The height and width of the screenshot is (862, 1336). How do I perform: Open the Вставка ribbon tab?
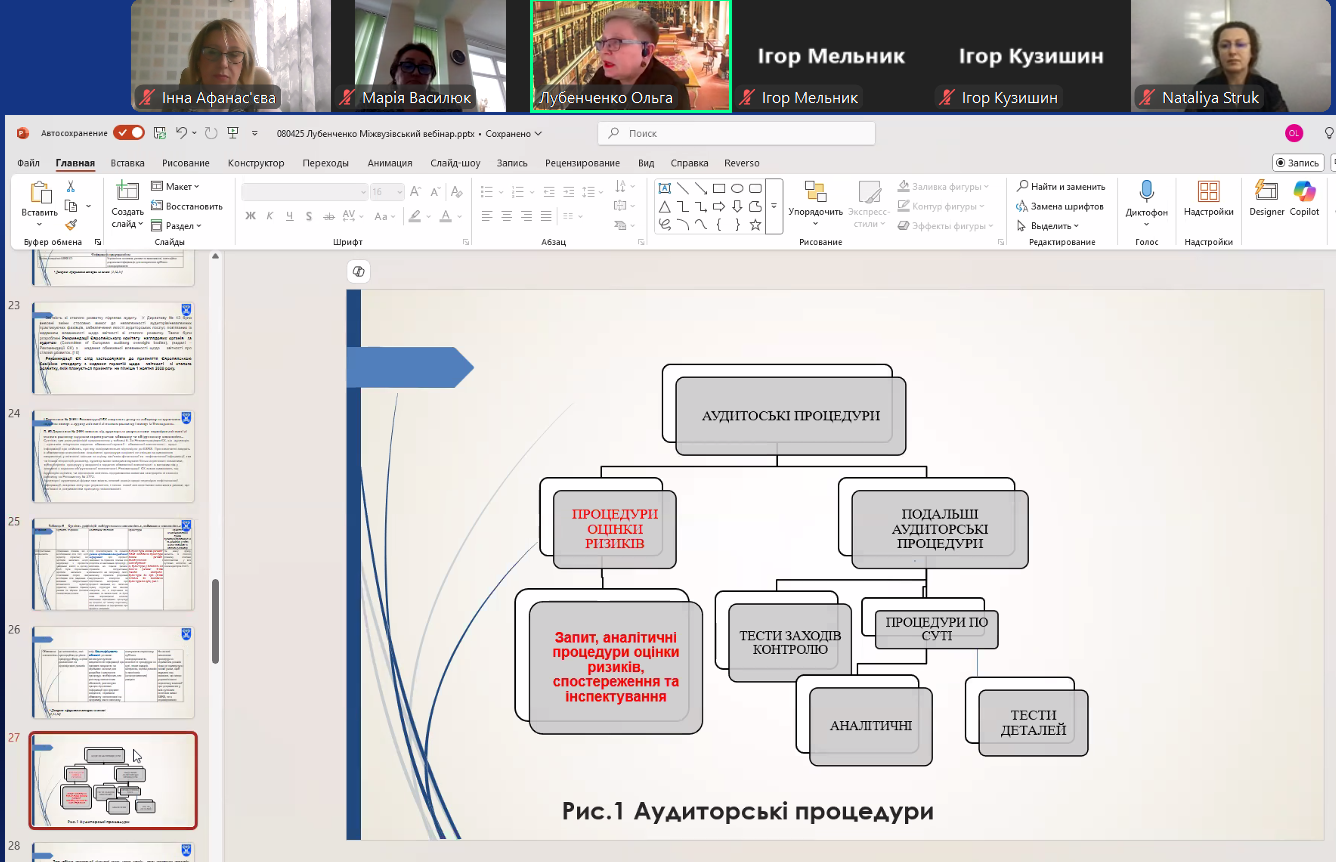[x=127, y=163]
